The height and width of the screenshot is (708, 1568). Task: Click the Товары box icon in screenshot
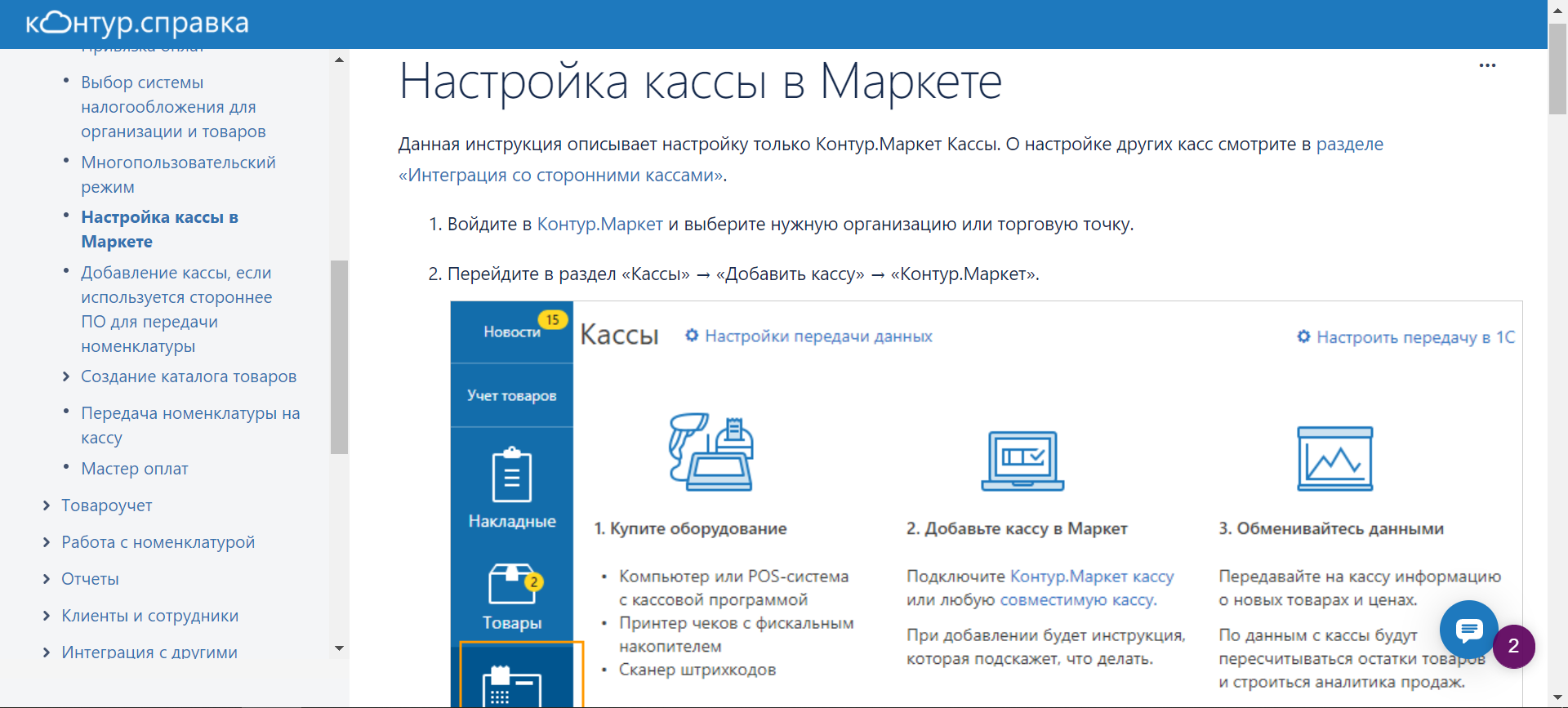[x=512, y=583]
